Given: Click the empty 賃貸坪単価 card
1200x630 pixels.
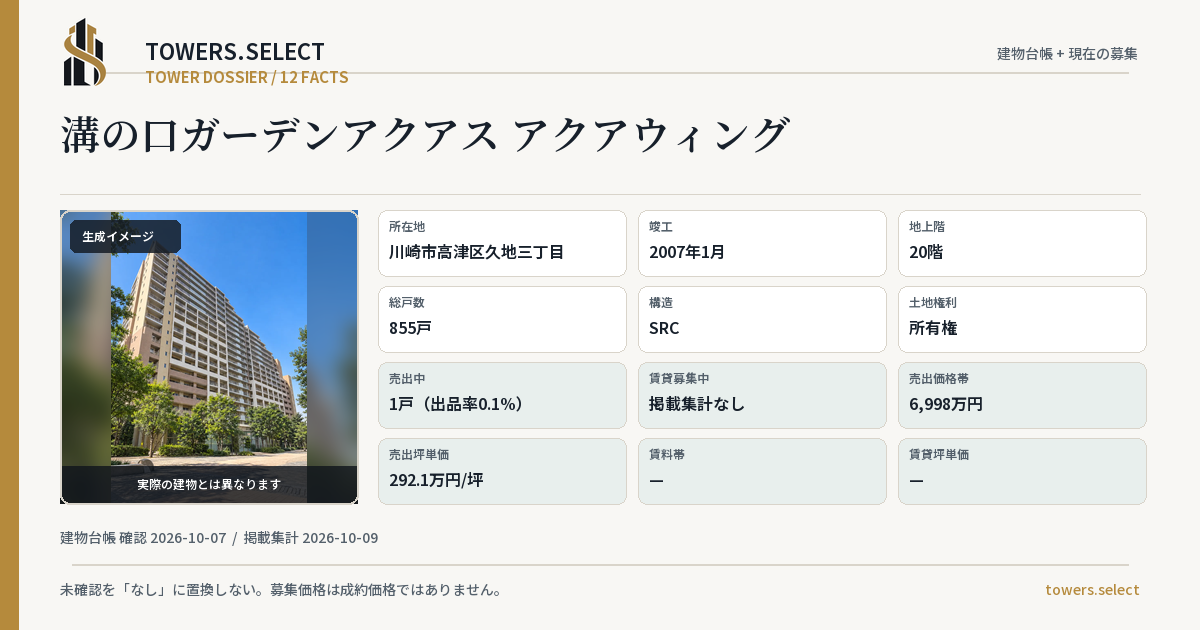Looking at the screenshot, I should pos(1022,471).
